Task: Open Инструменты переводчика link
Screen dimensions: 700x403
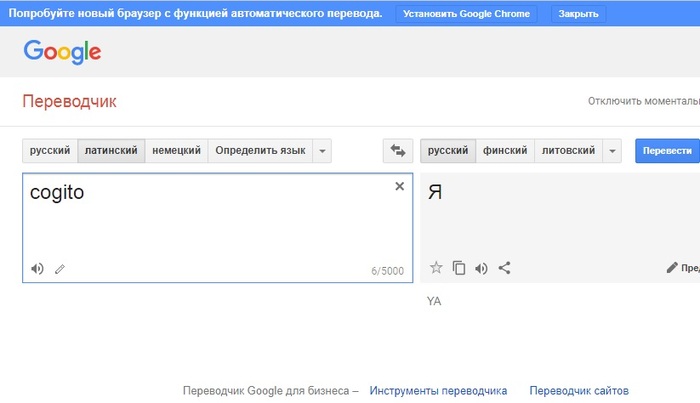Action: click(x=438, y=391)
